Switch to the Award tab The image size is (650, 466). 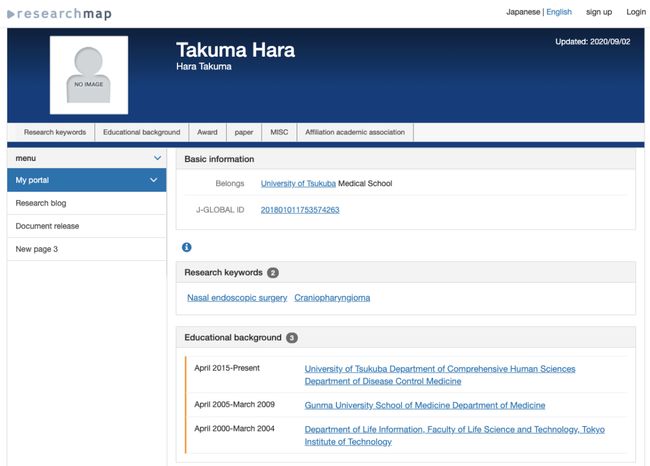(x=207, y=132)
